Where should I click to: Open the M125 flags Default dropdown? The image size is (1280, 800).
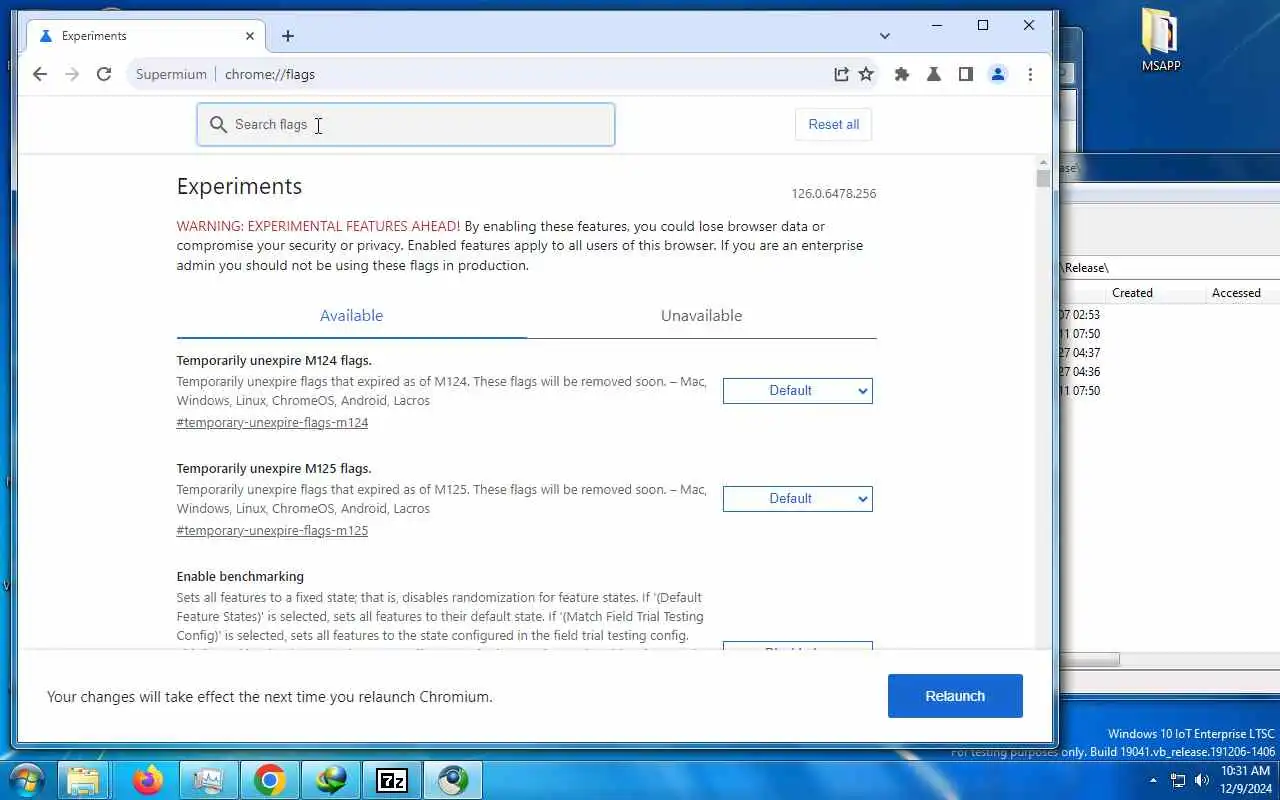click(798, 499)
